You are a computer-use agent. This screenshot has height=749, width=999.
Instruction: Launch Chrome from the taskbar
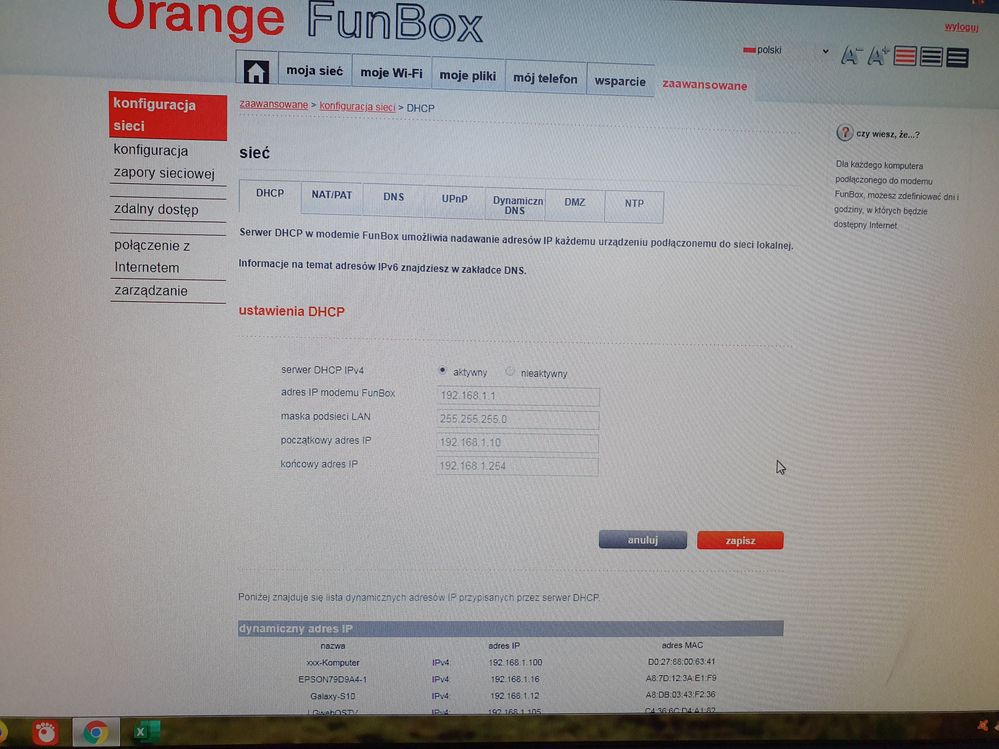(x=96, y=731)
